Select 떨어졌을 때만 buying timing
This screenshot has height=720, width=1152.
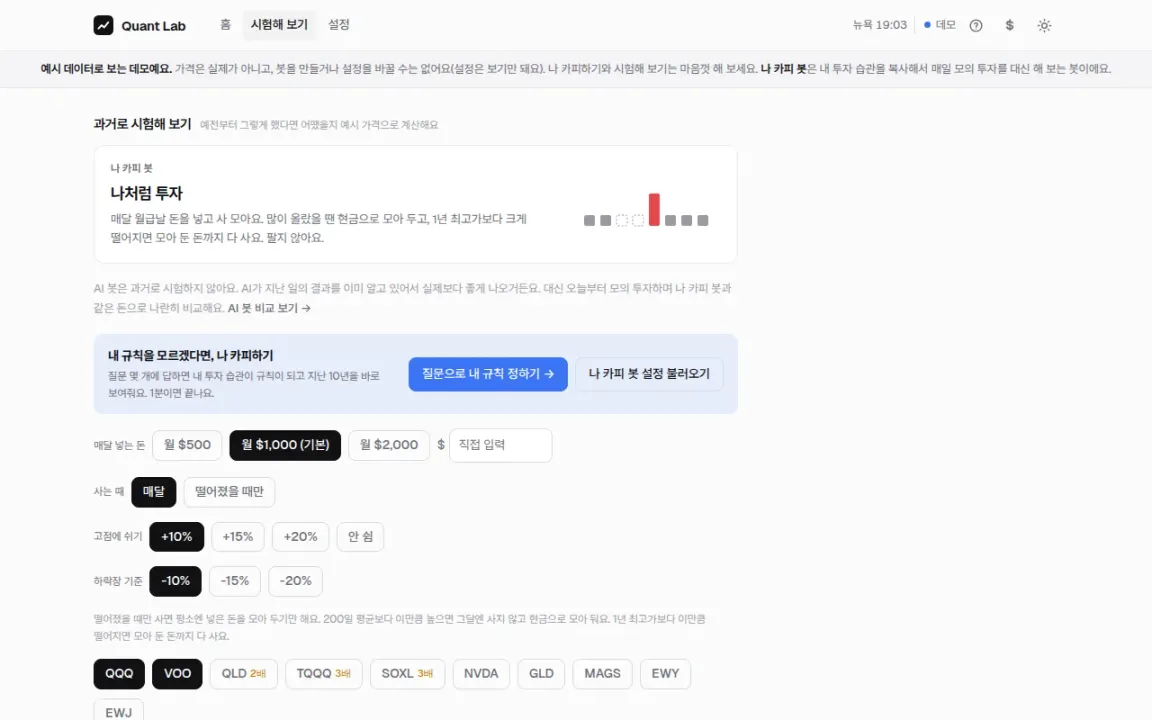pos(229,492)
